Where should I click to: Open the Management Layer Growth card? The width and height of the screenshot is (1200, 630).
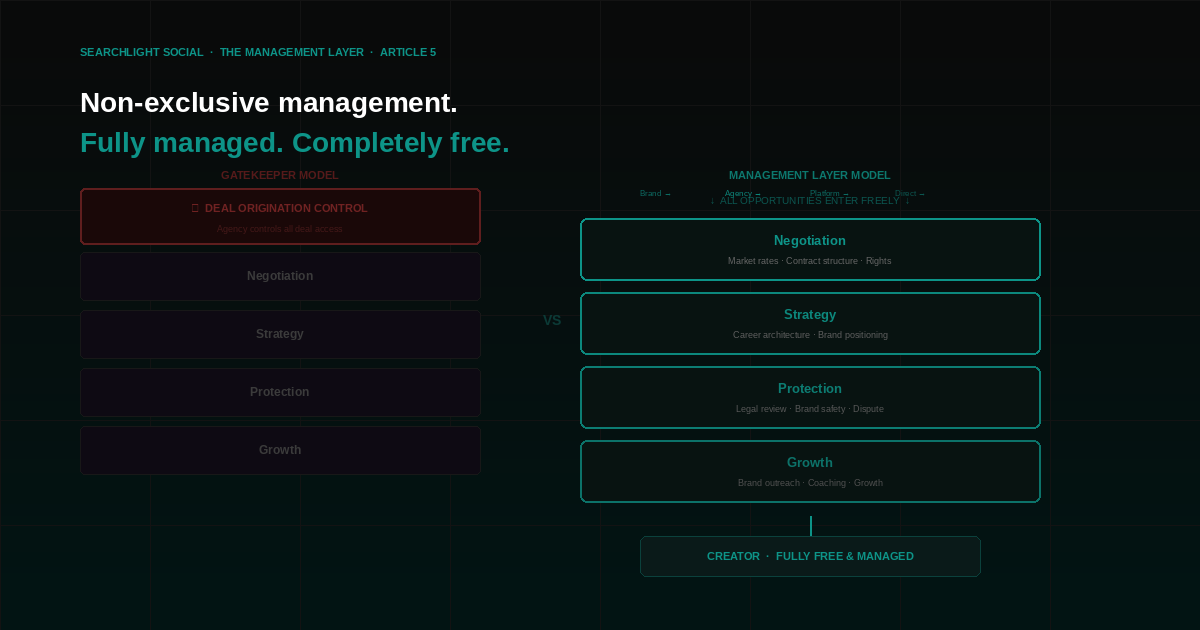(810, 471)
